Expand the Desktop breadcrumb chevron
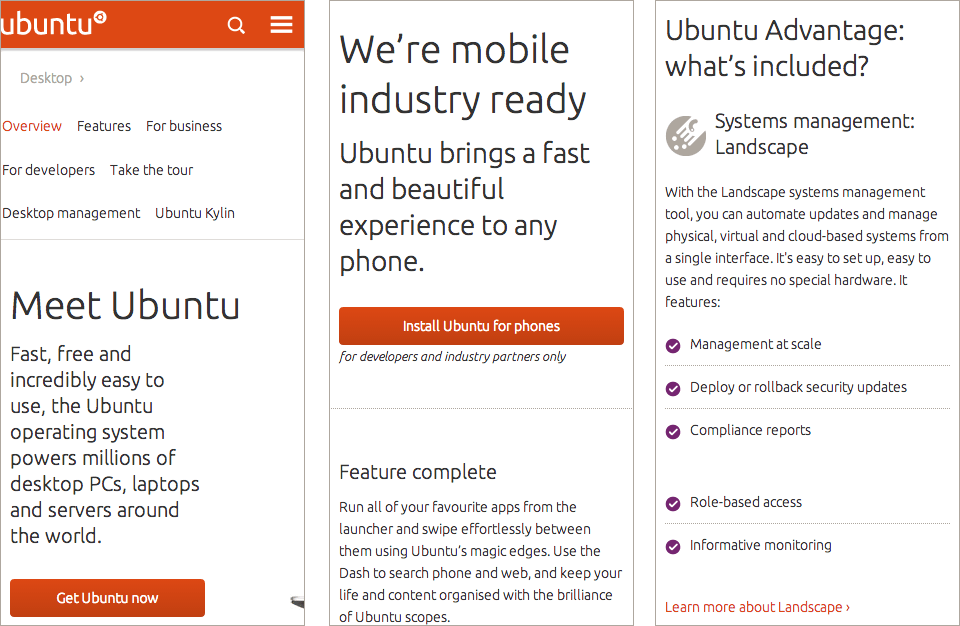 point(82,78)
